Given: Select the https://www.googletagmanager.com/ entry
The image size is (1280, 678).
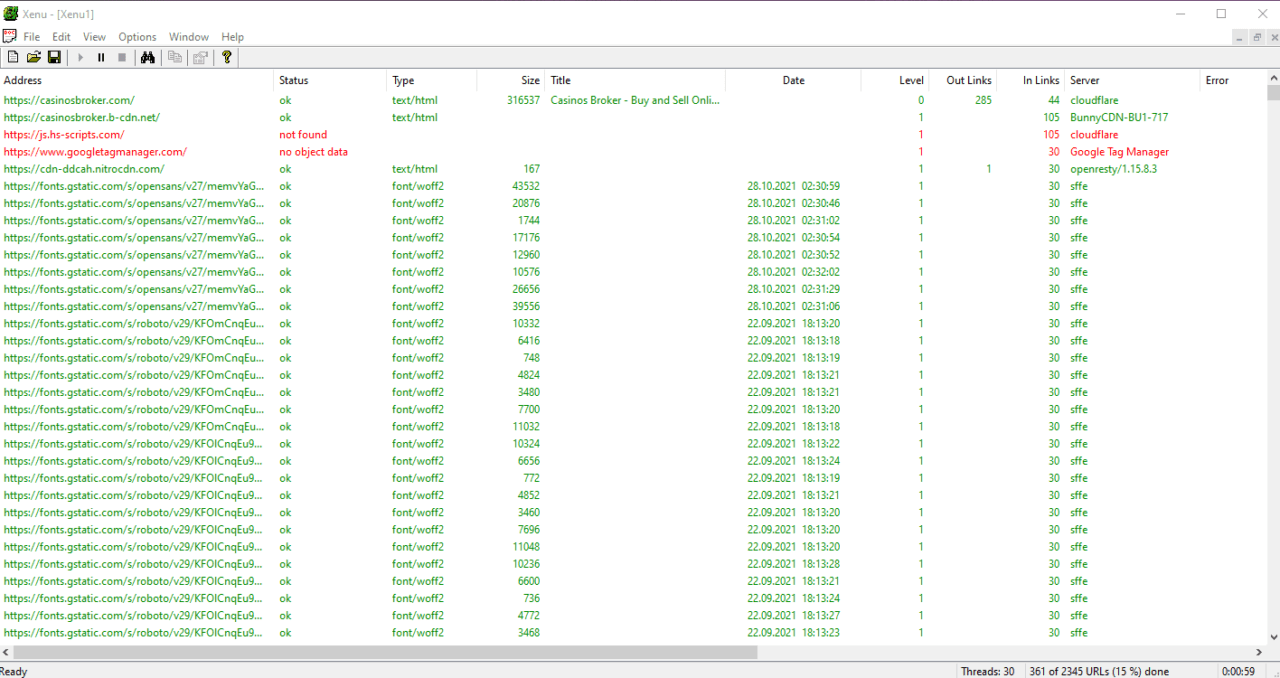Looking at the screenshot, I should coord(95,152).
